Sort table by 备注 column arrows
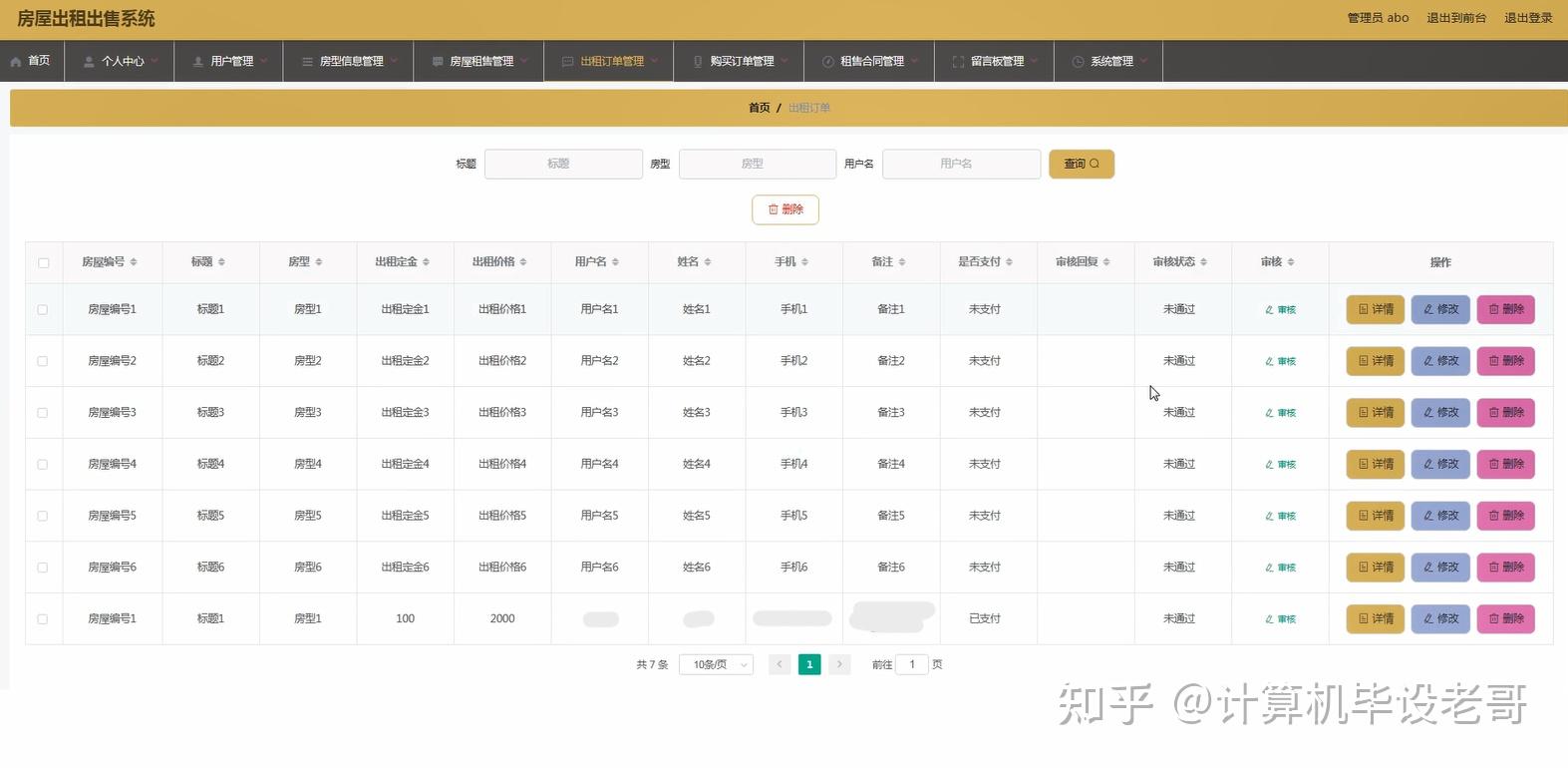Viewport: 1568px width, 768px height. pos(902,262)
